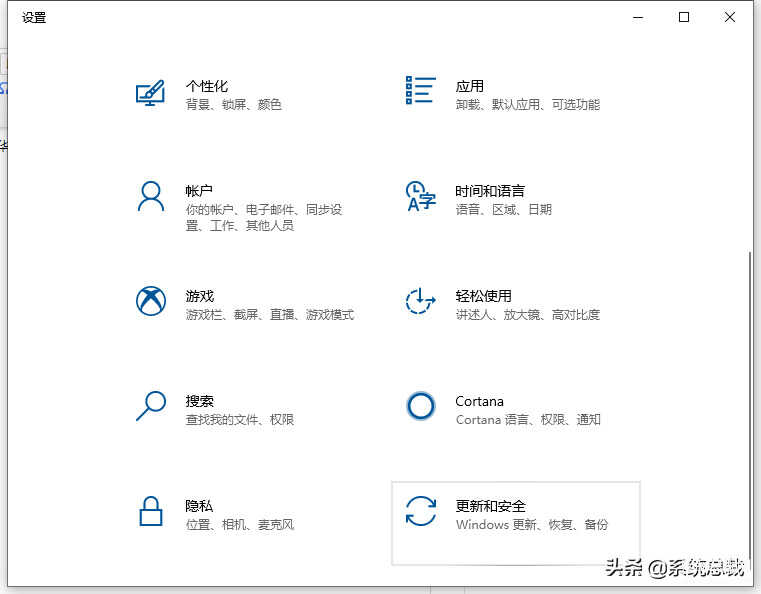Open the 个性化 paintbrush monitor icon

pos(150,93)
